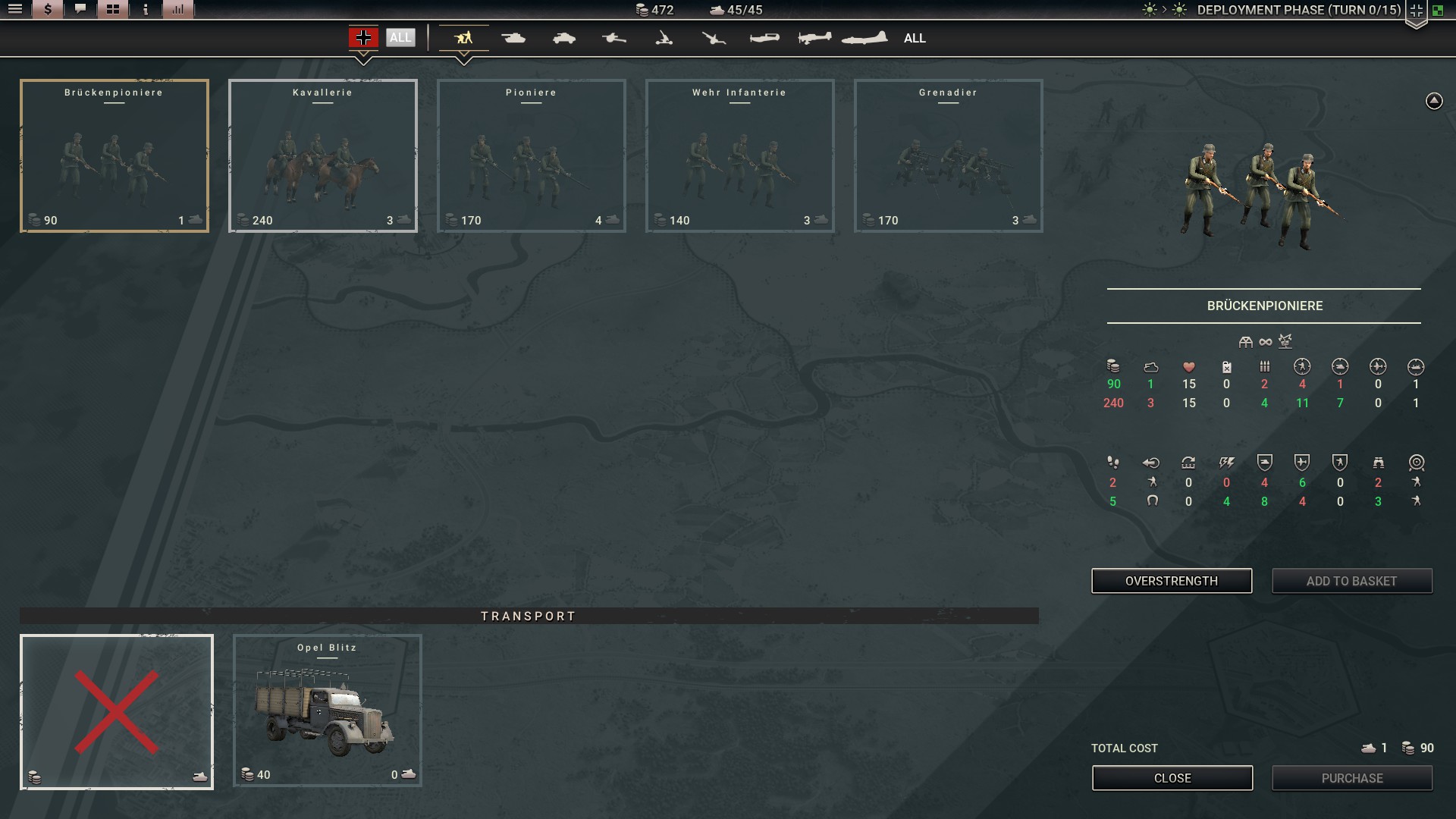
Task: Choose the Grenadier unit card
Action: pos(949,155)
